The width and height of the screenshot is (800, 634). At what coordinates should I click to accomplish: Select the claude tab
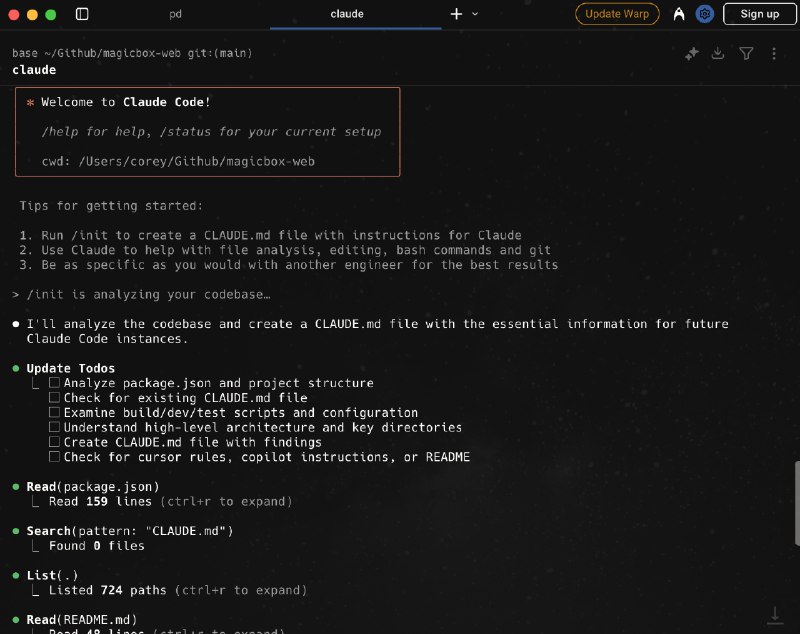[x=347, y=14]
